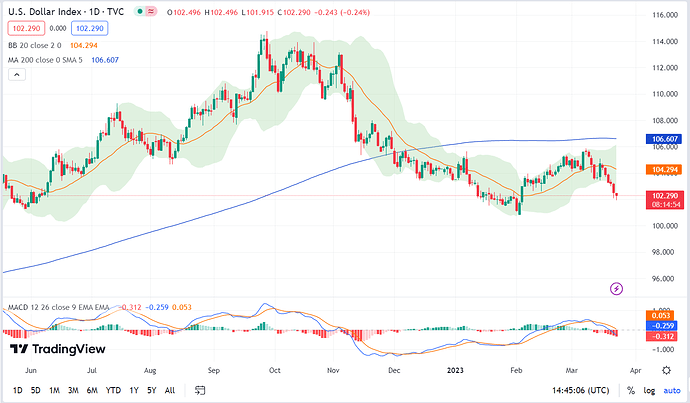Click the -0.243 (-0.24%) change value
The width and height of the screenshot is (690, 403).
342,12
